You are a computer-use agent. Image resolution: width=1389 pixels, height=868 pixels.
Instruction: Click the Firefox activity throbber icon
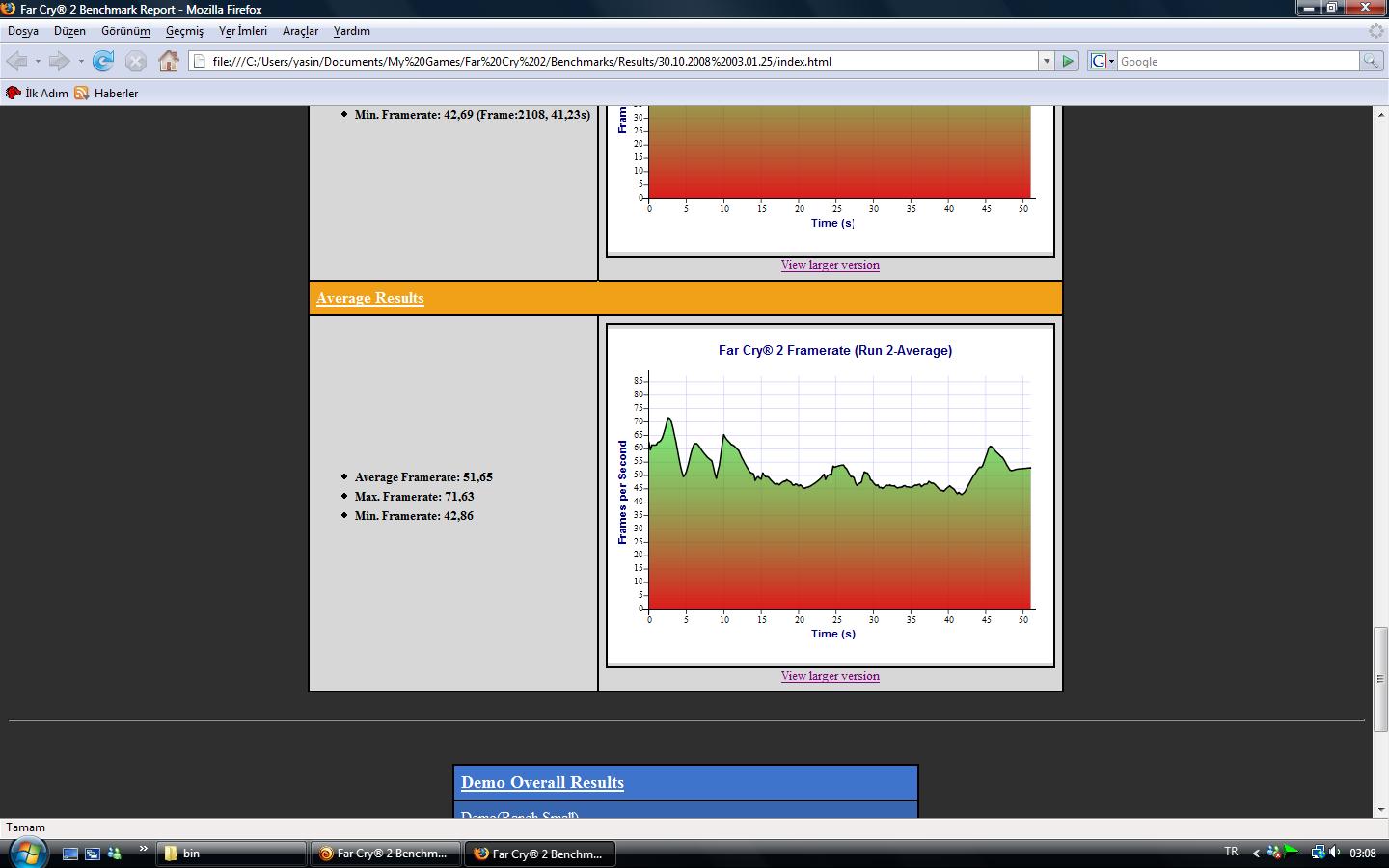(1376, 31)
